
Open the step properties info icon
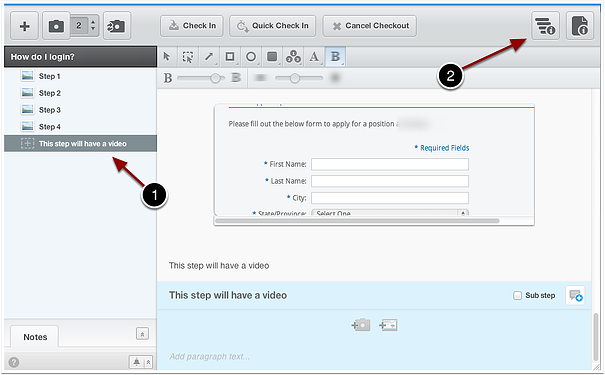click(545, 26)
